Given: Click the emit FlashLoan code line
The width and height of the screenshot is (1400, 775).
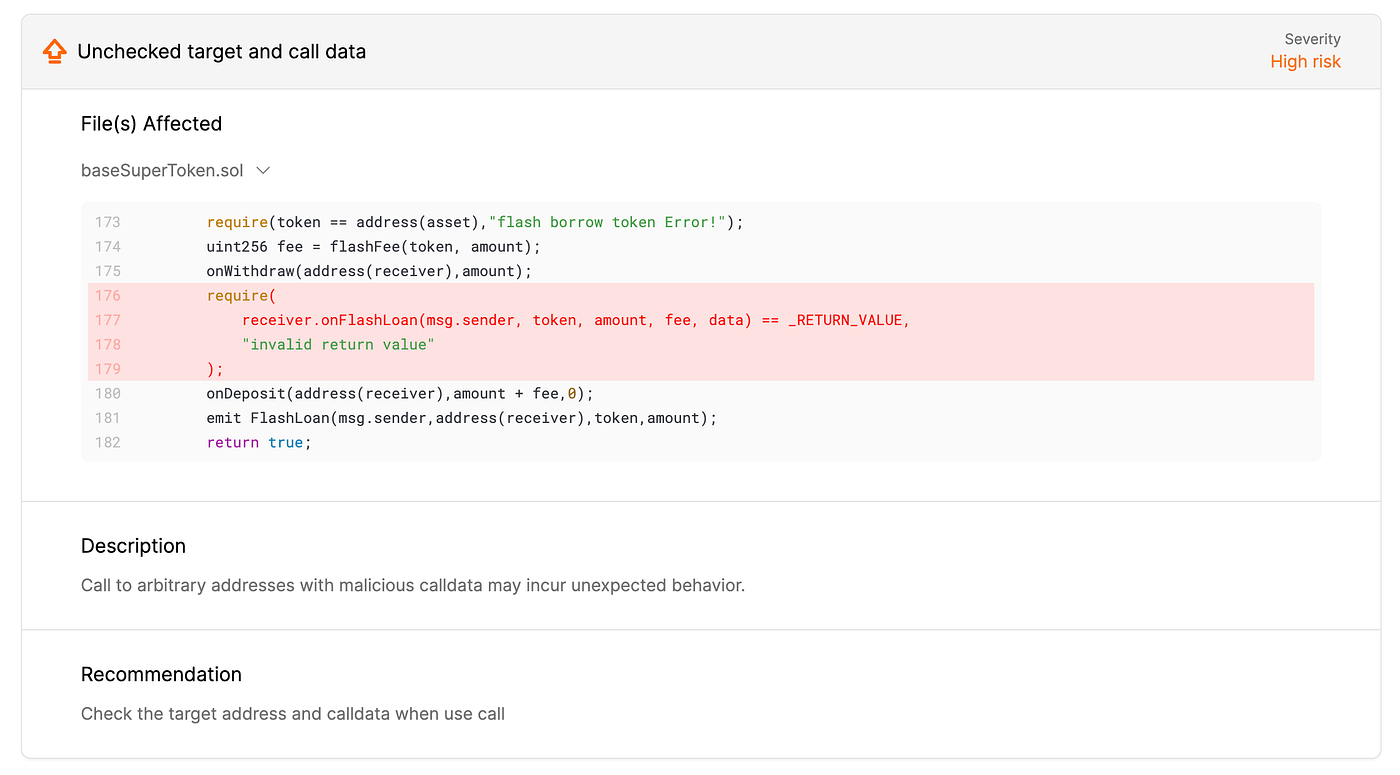Looking at the screenshot, I should coord(462,418).
